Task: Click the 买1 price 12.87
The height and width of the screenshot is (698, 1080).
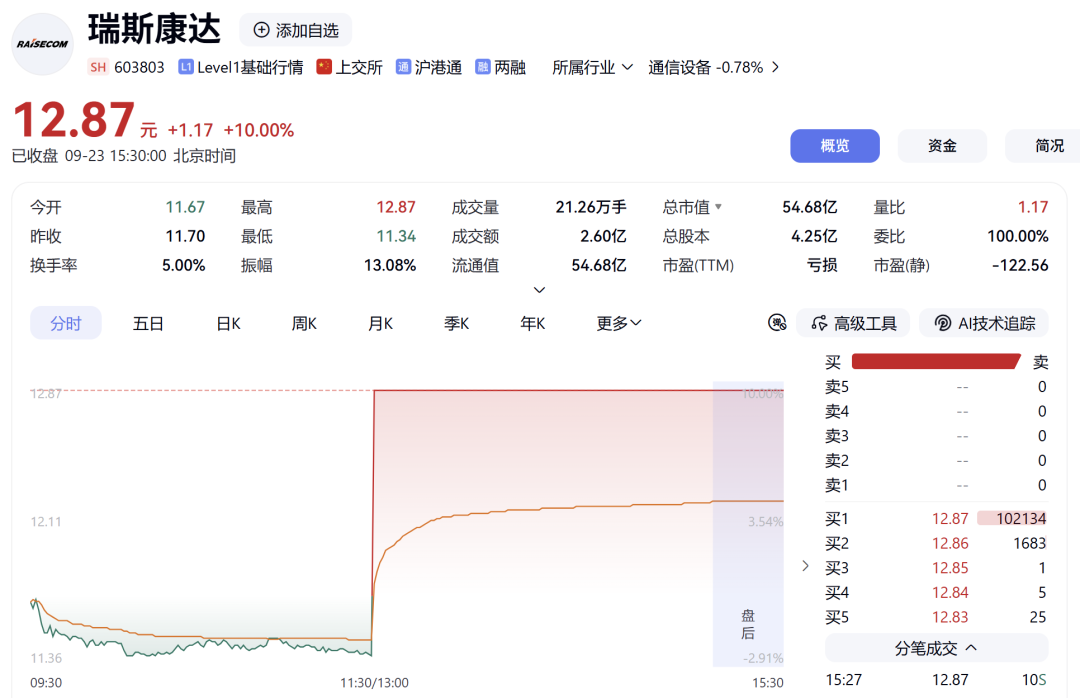Action: click(x=950, y=518)
